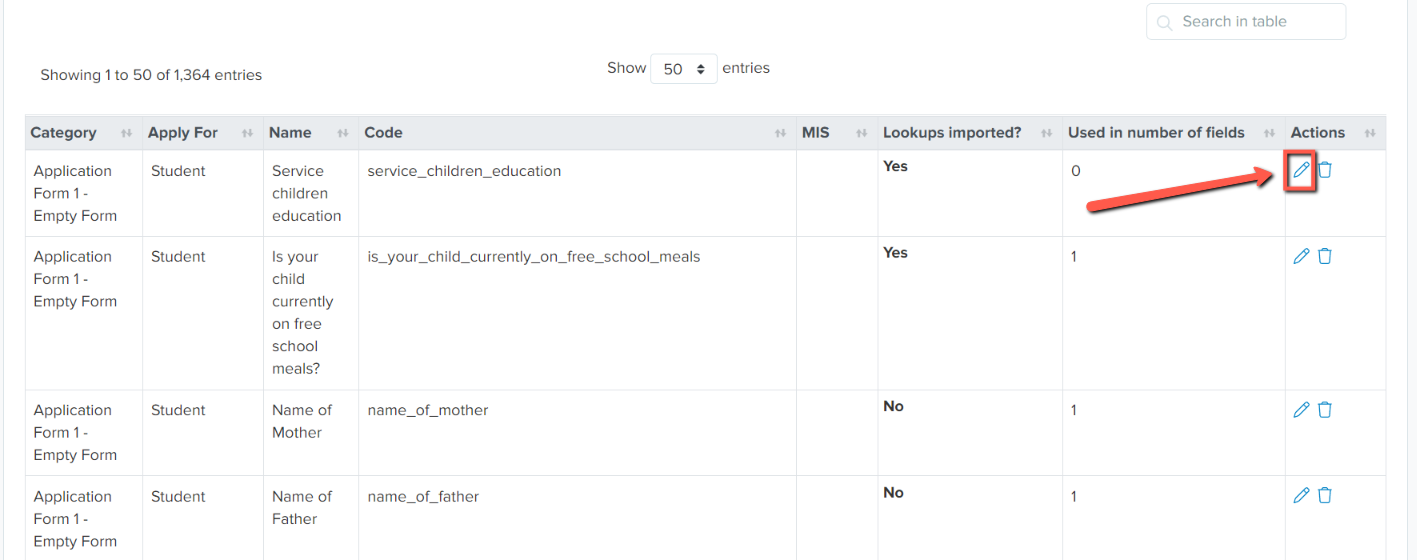This screenshot has height=560, width=1417.
Task: Click trash icon for name_of_mother row
Action: 1324,409
